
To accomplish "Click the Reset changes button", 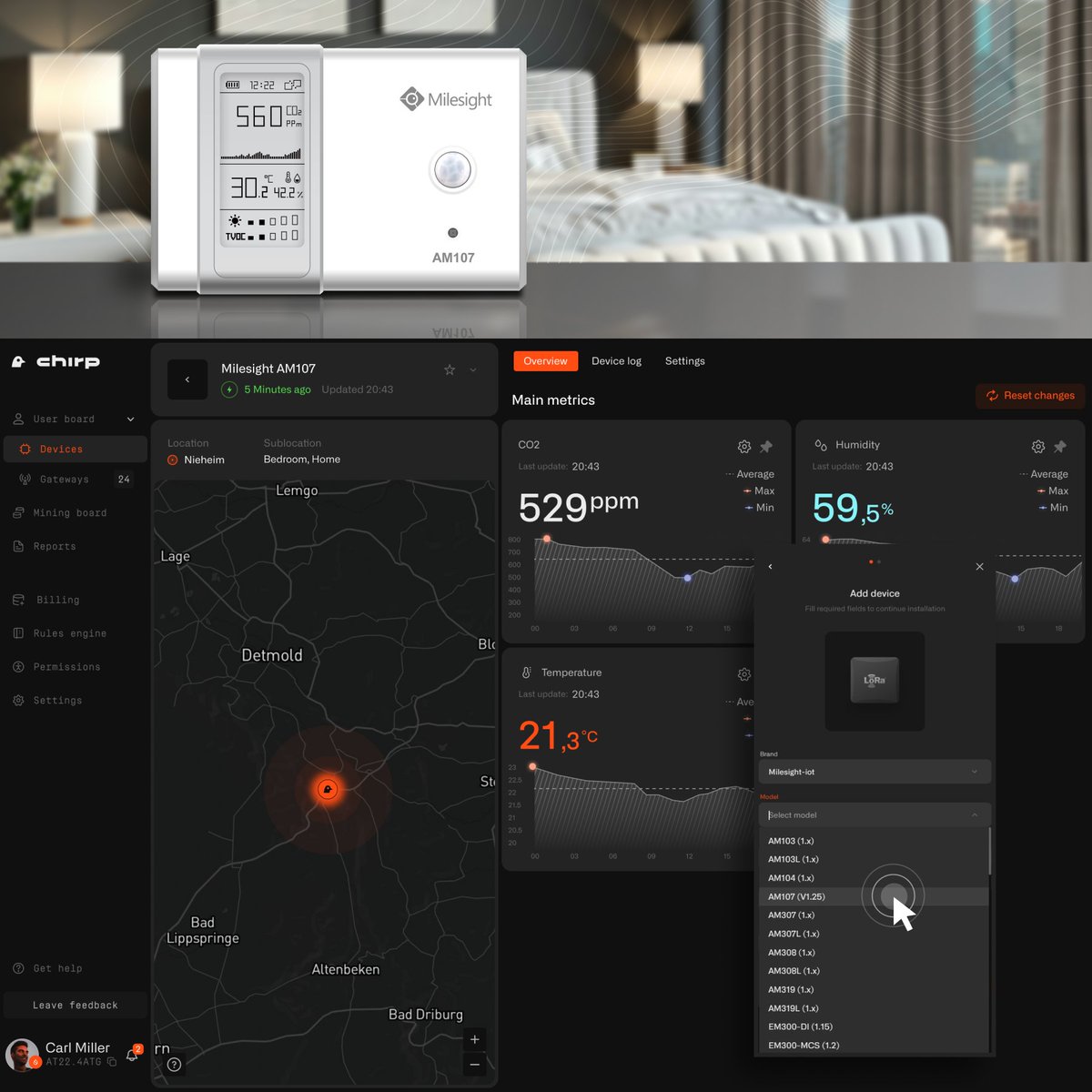I will coord(1029,396).
